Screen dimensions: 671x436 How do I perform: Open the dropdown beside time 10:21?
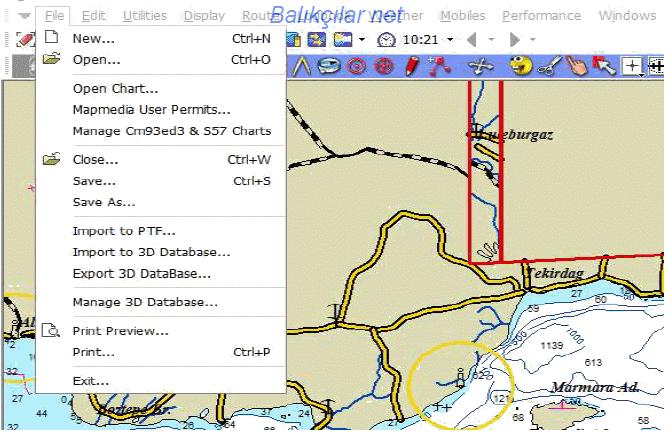(450, 40)
